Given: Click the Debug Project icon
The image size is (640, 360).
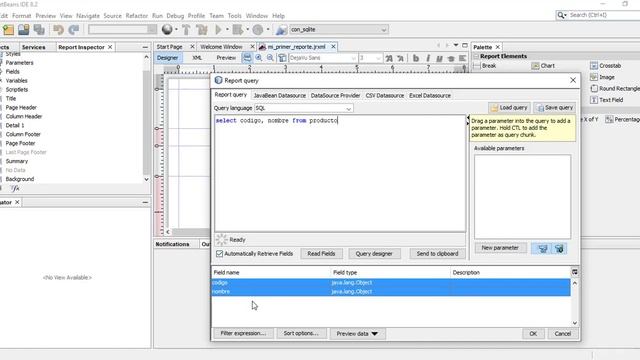Looking at the screenshot, I should pos(238,29).
